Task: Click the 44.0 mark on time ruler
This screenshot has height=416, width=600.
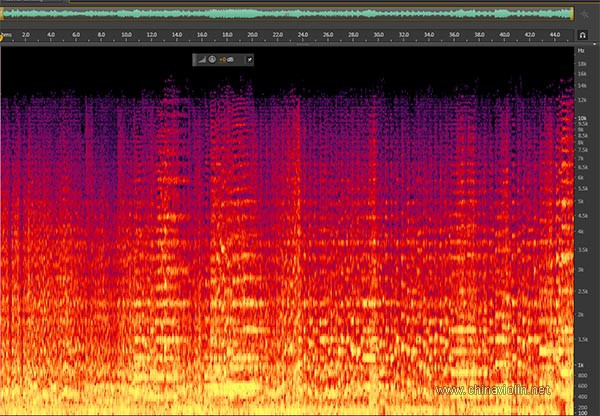Action: tap(555, 35)
